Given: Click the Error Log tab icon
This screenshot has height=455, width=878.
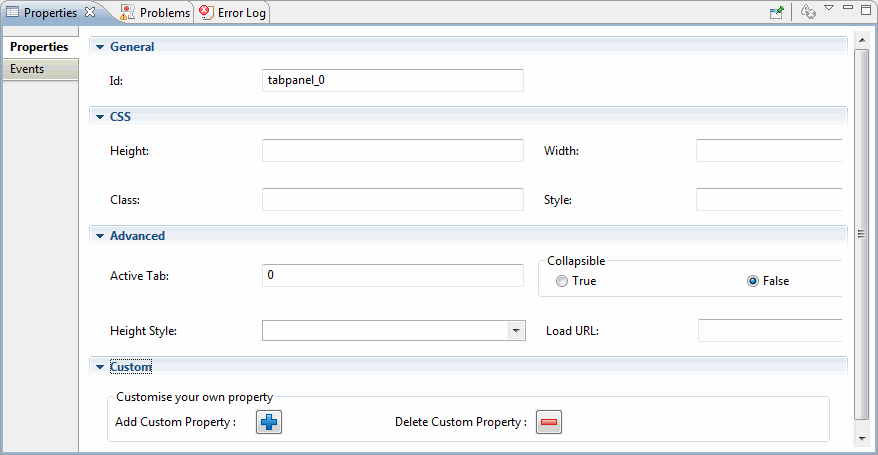Looking at the screenshot, I should [x=207, y=12].
